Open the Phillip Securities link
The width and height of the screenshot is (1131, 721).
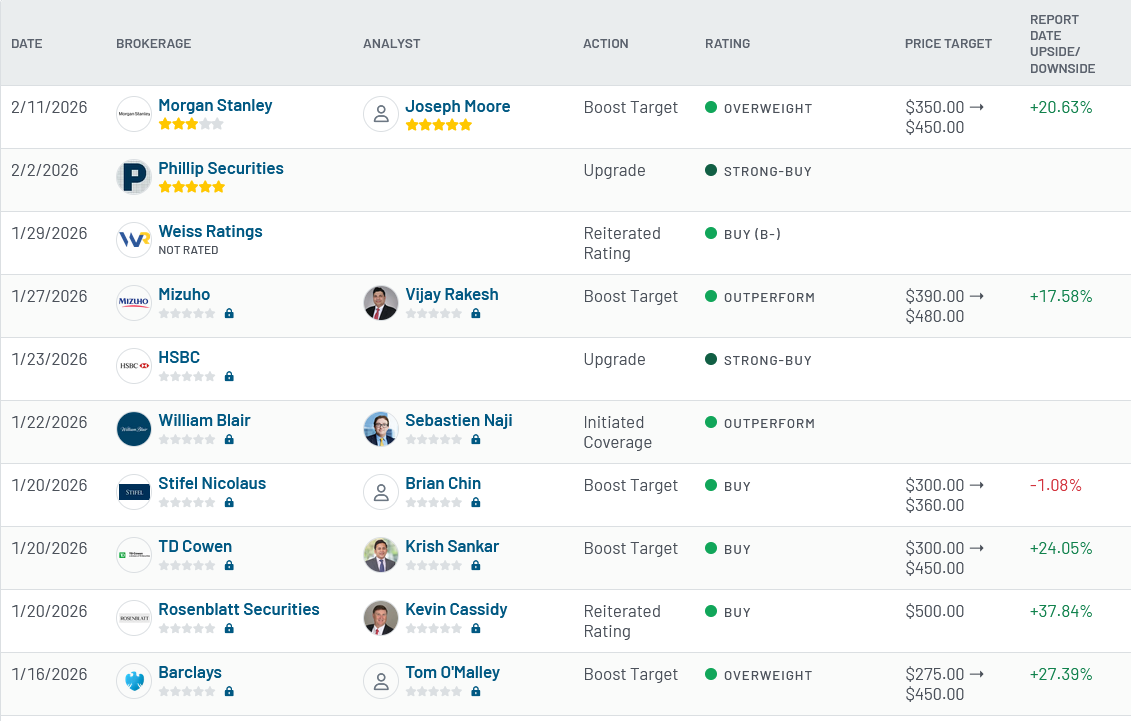coord(221,168)
